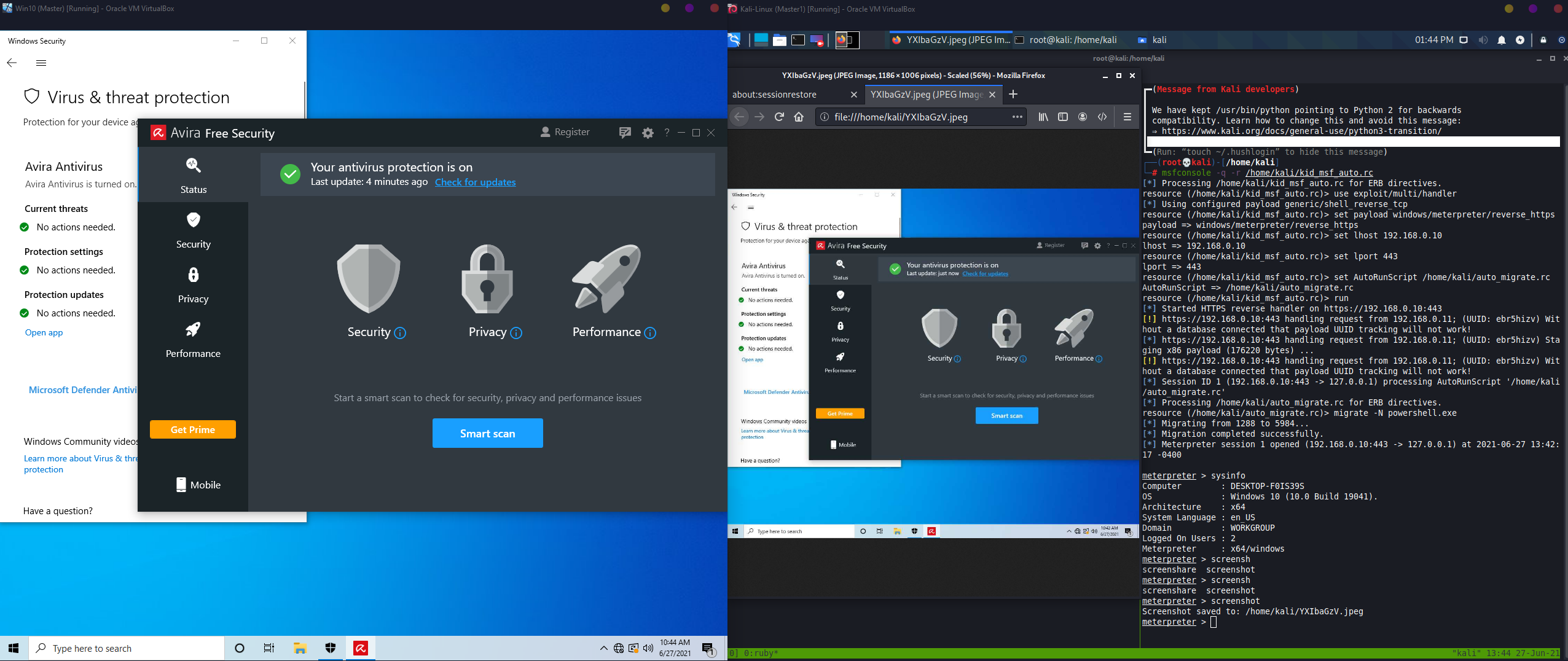Open Windows Security hamburger menu
The height and width of the screenshot is (661, 1568).
click(41, 63)
